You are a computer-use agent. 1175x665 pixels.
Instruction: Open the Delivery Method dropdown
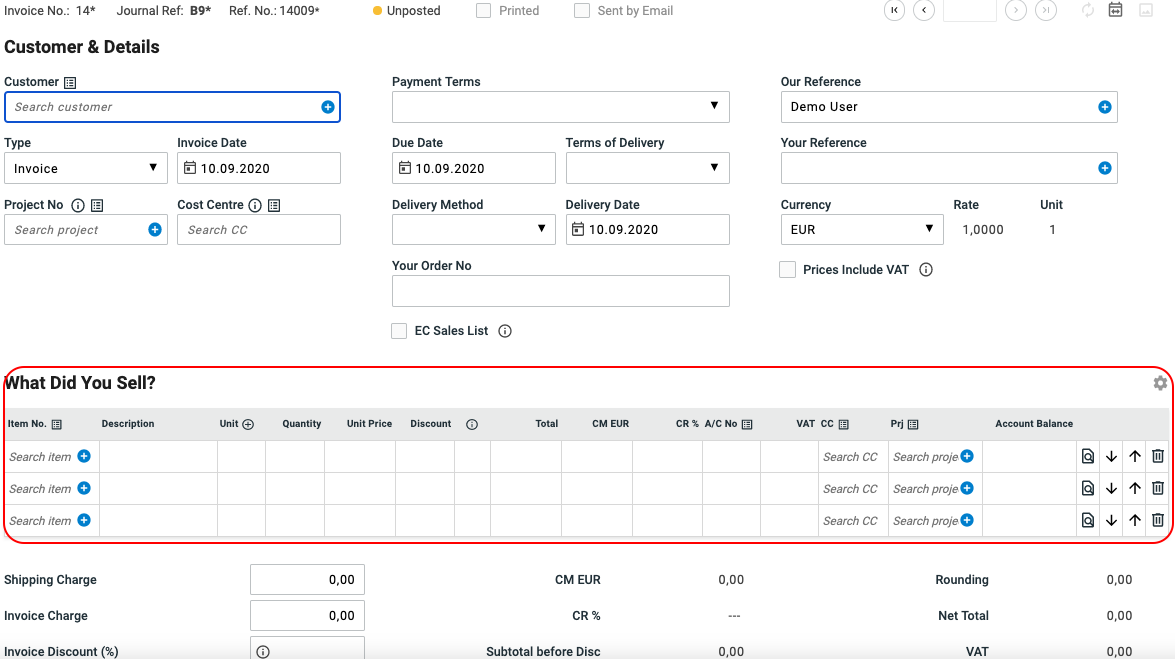click(473, 230)
